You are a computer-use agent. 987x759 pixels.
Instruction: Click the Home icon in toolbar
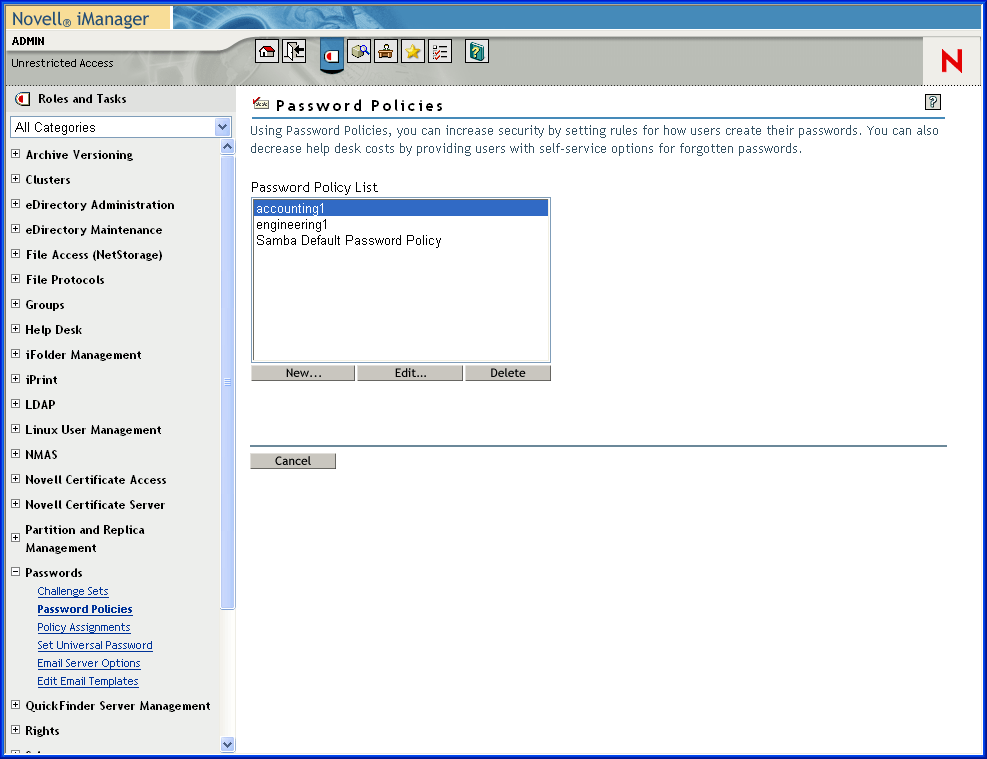(x=267, y=52)
